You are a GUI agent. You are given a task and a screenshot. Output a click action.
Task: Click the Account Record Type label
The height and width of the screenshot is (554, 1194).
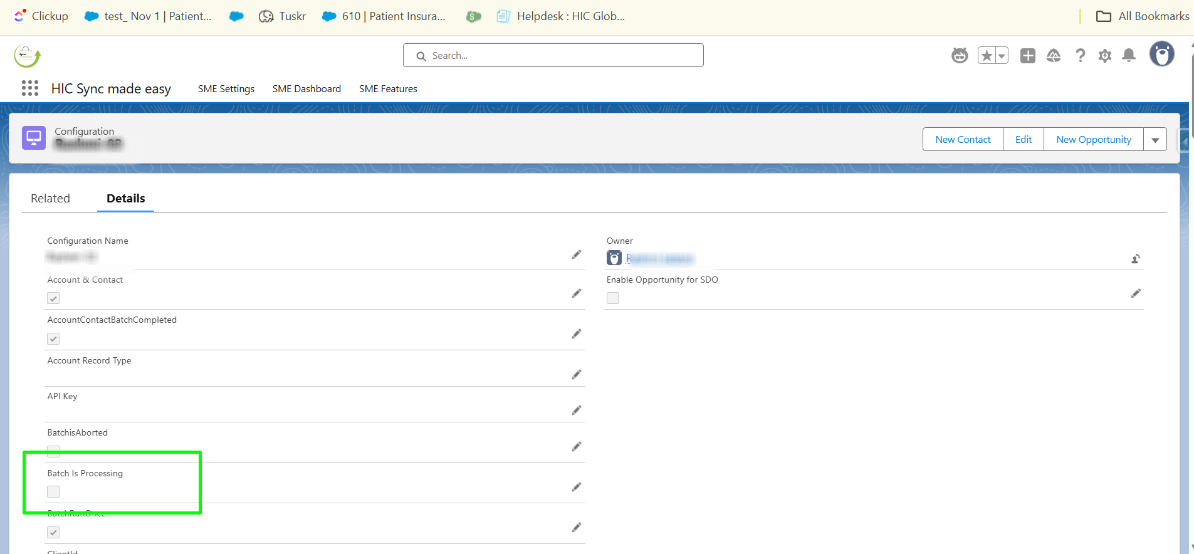click(89, 361)
